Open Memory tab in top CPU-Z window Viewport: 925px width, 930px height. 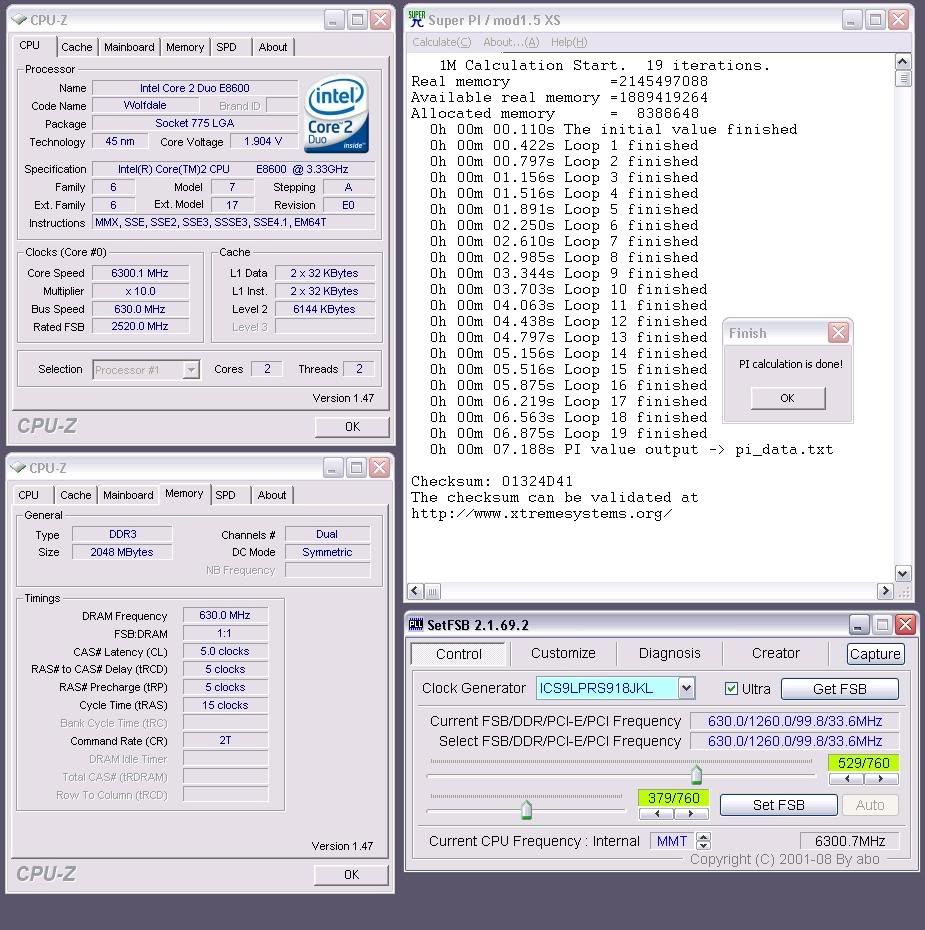pos(184,47)
